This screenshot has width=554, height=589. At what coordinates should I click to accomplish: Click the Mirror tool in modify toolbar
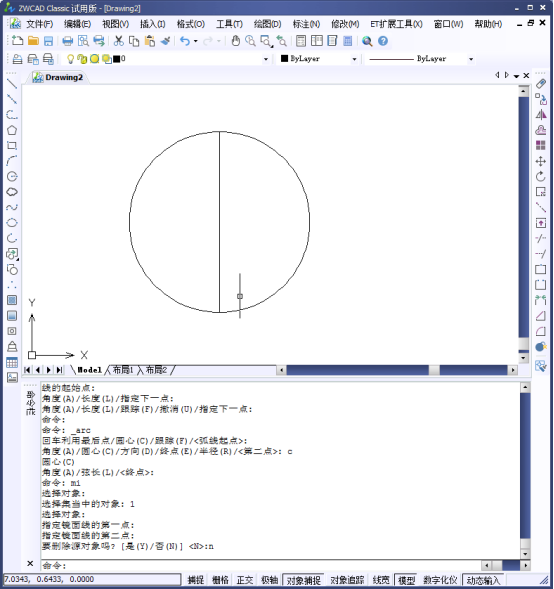point(541,115)
